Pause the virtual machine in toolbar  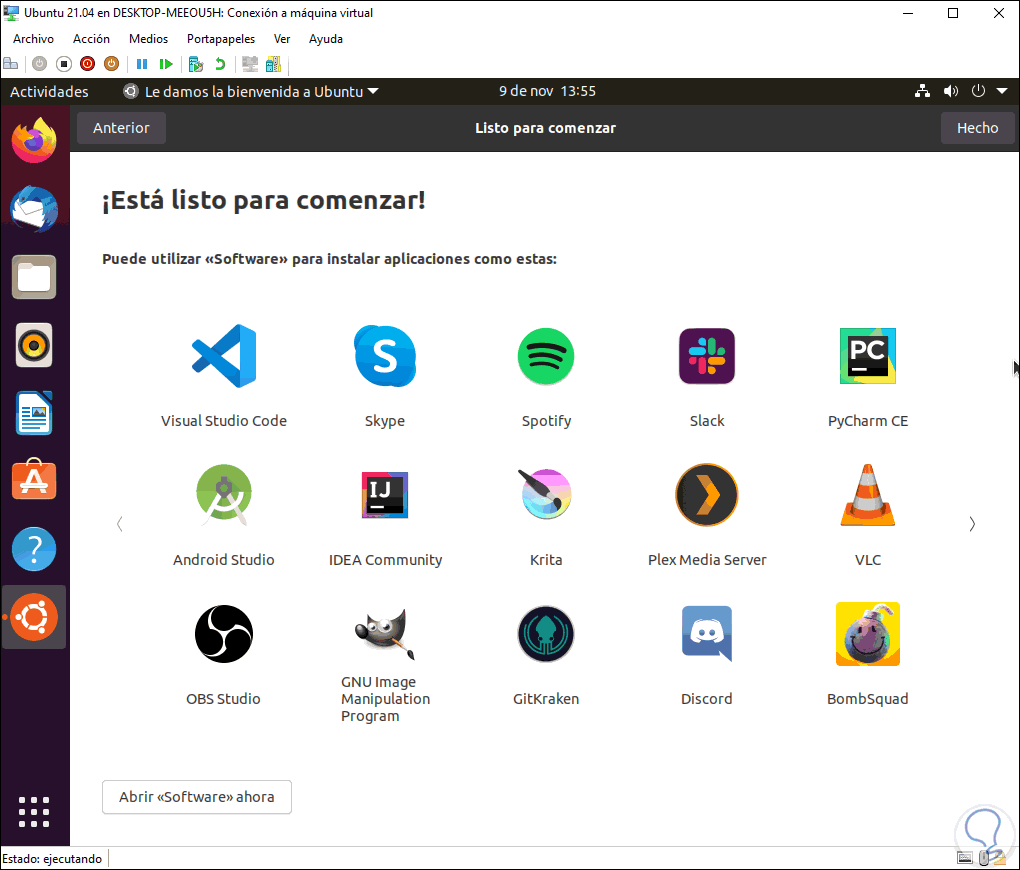[142, 64]
